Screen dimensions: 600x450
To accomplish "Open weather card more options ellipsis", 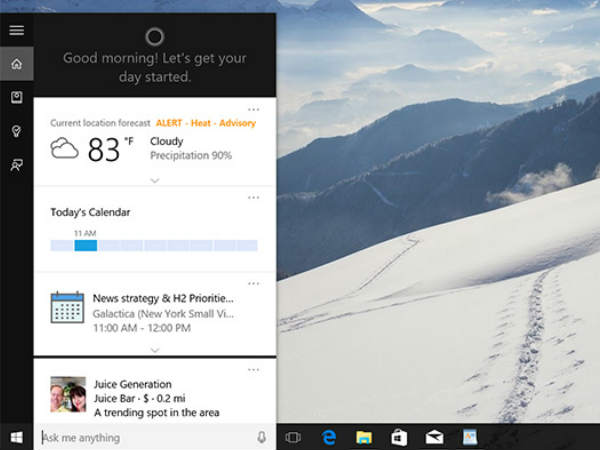I will pyautogui.click(x=254, y=109).
